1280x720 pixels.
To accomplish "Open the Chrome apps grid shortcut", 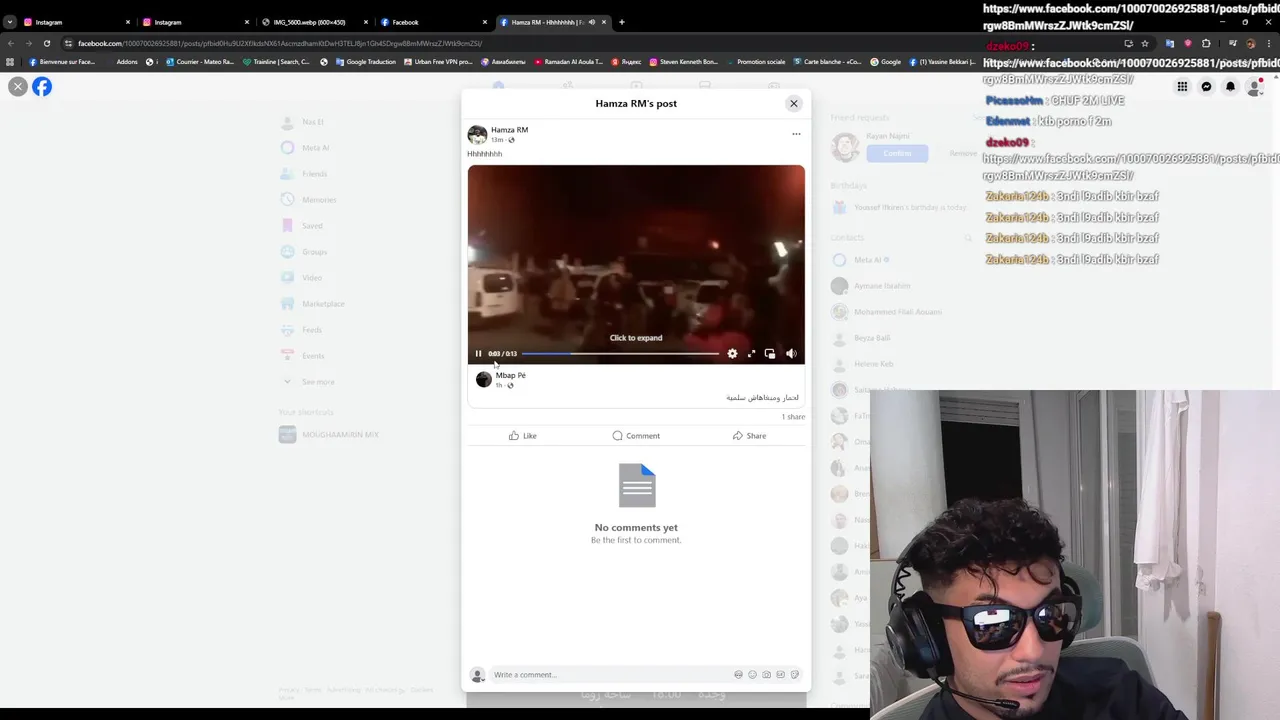I will tap(10, 62).
